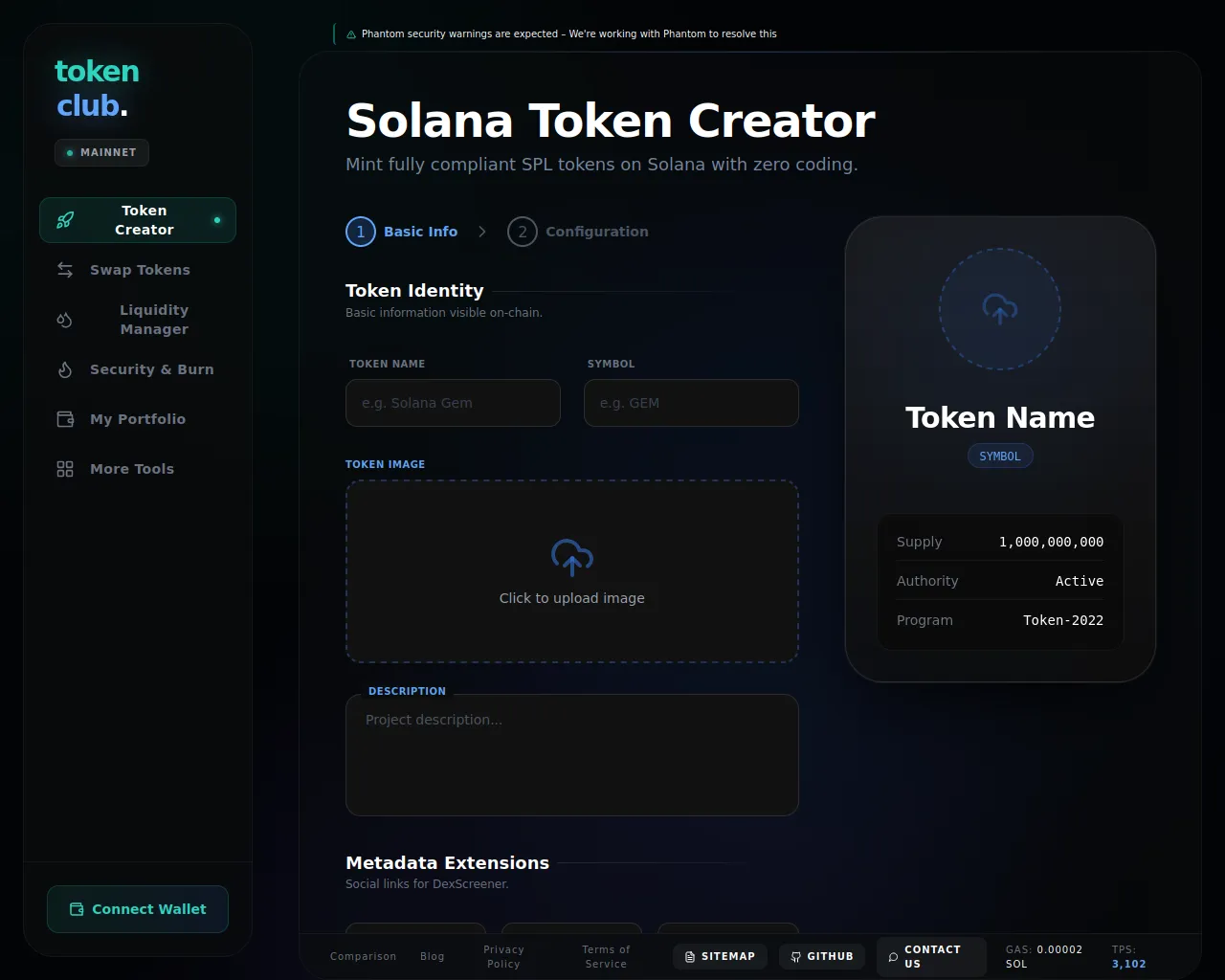Toggle the MAINNET network badge

(x=101, y=152)
